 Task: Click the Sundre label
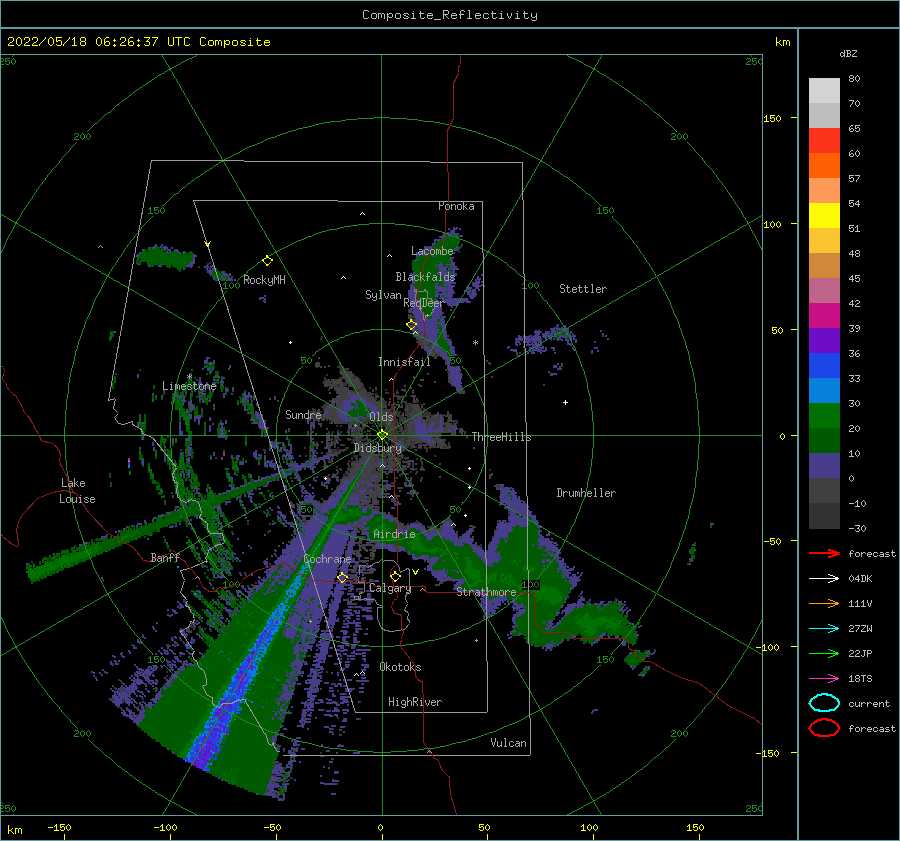[x=303, y=414]
